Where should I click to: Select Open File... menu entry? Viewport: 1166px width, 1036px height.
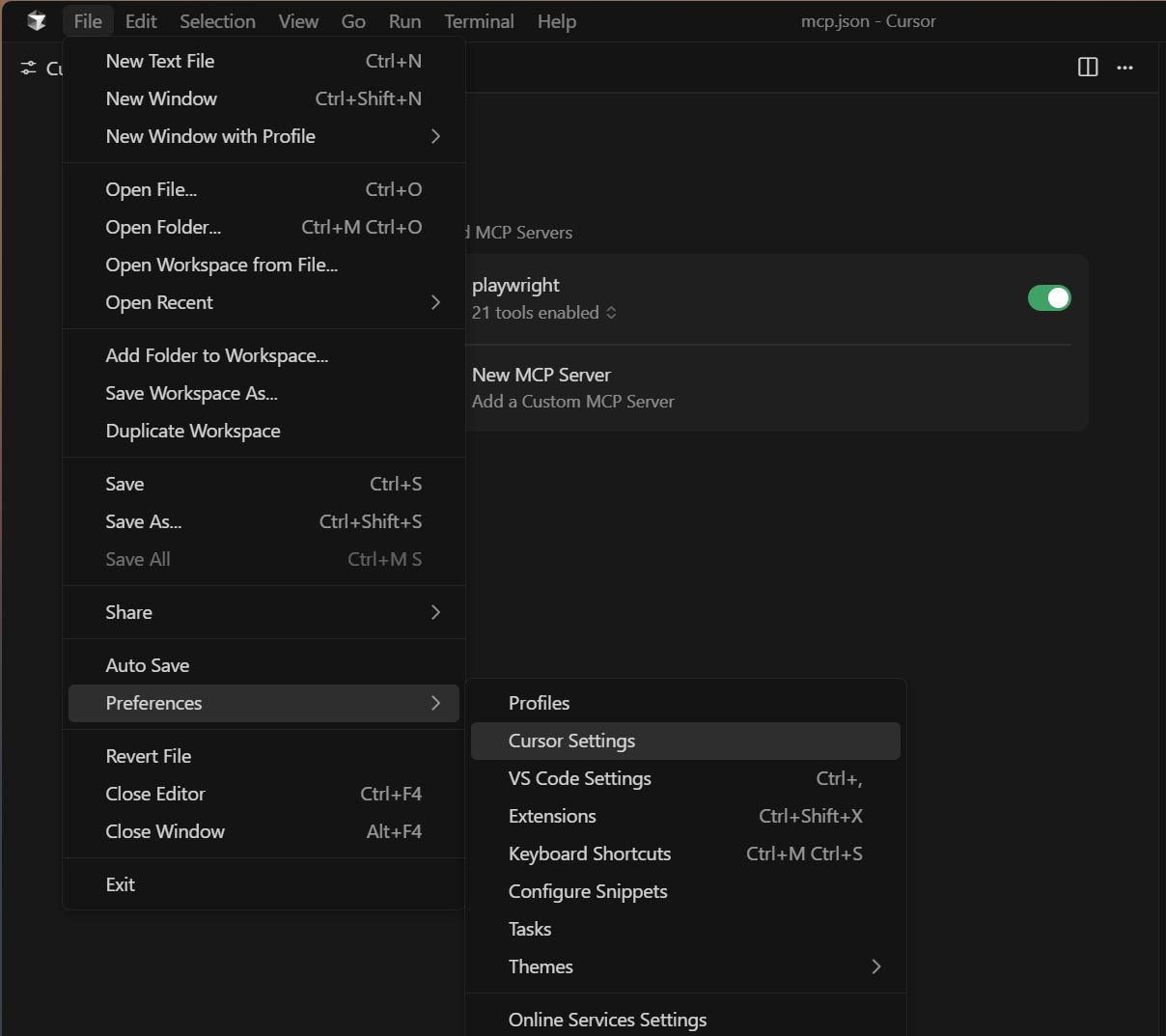tap(264, 189)
